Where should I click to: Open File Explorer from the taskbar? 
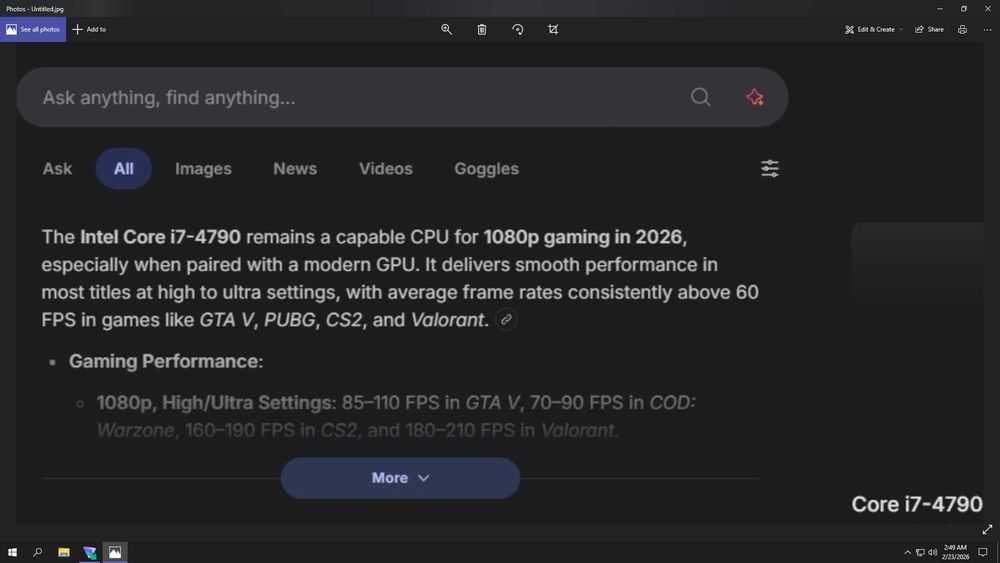click(63, 552)
